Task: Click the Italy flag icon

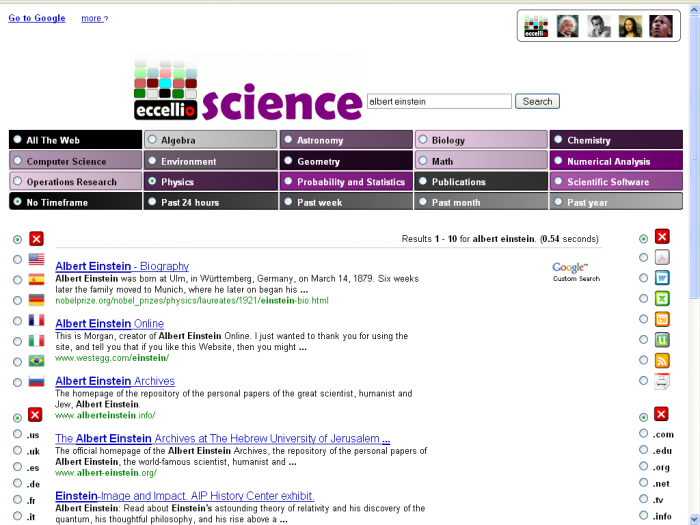Action: point(36,341)
